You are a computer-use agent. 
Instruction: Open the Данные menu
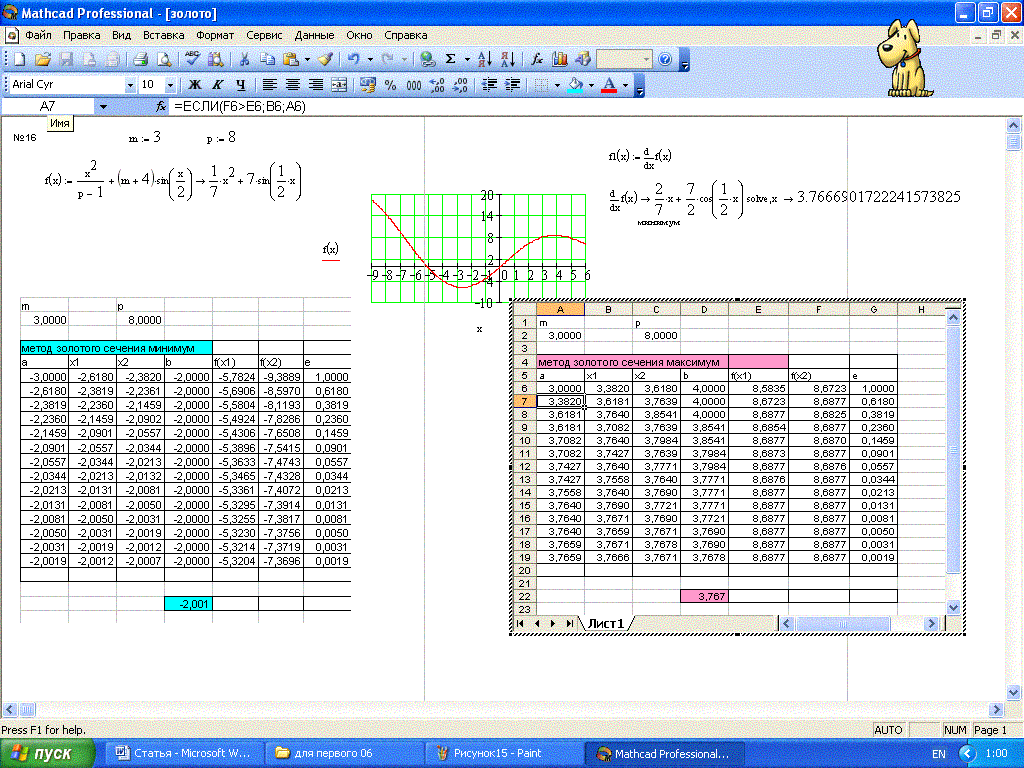tap(314, 35)
